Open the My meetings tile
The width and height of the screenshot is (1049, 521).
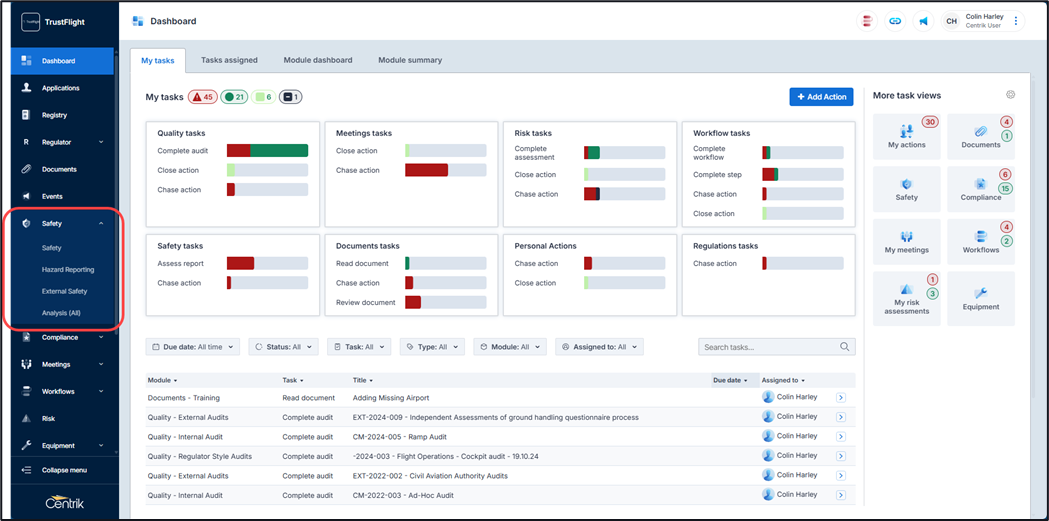click(906, 241)
